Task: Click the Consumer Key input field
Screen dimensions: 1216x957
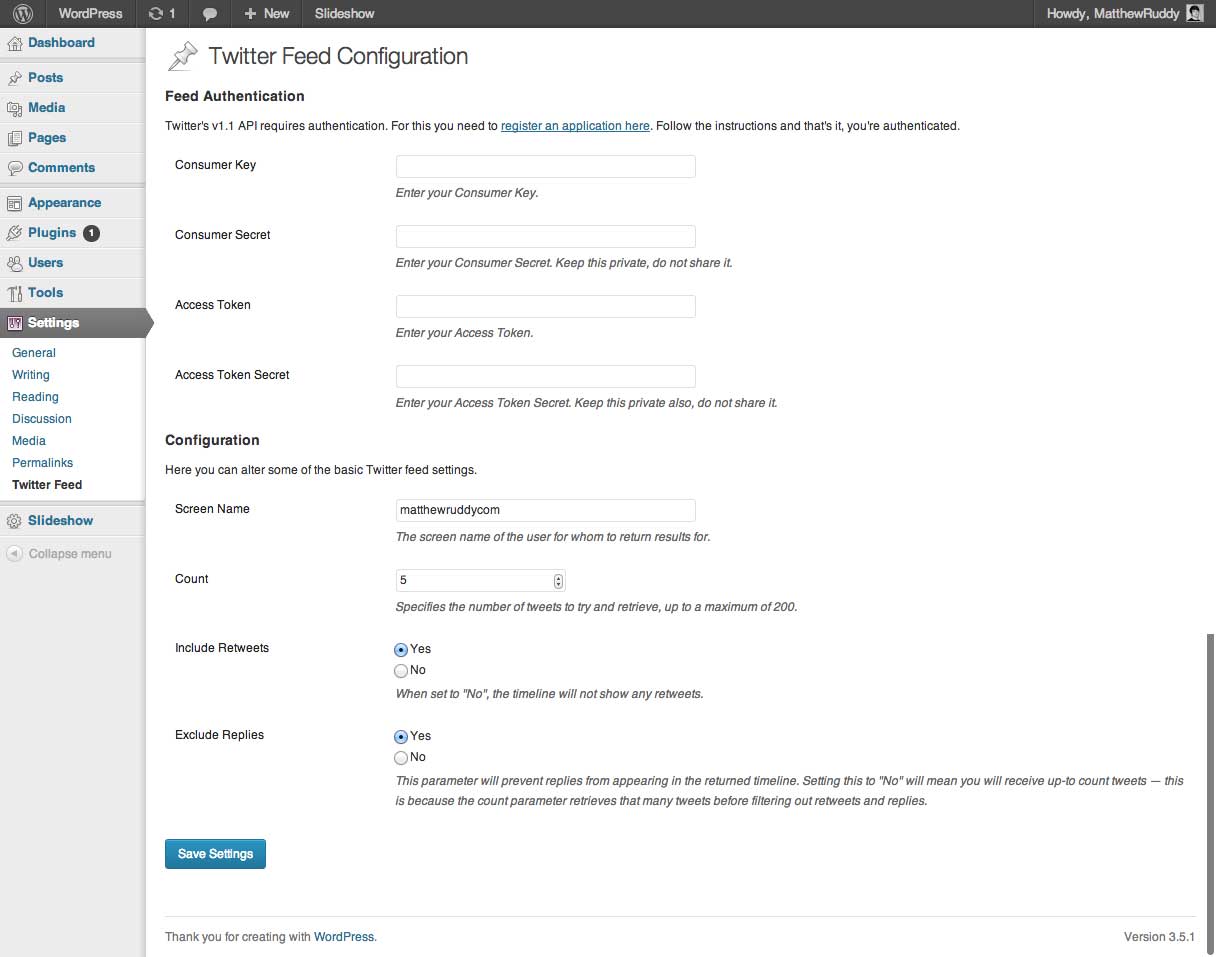Action: click(x=545, y=166)
